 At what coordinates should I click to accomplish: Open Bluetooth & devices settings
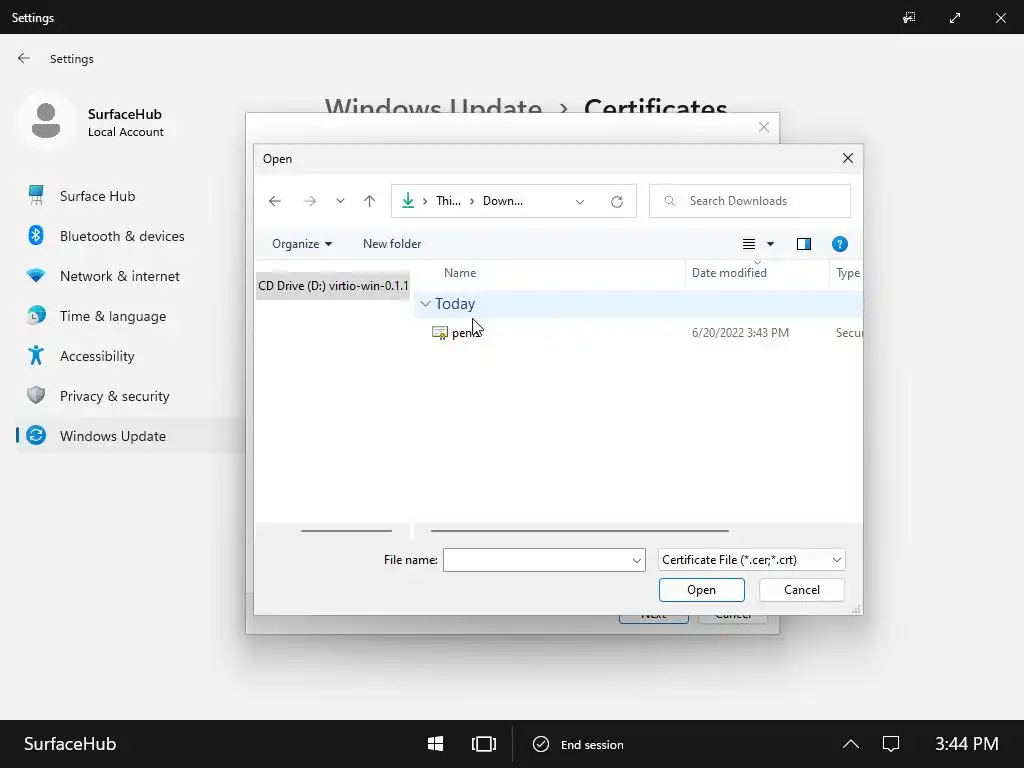point(121,236)
